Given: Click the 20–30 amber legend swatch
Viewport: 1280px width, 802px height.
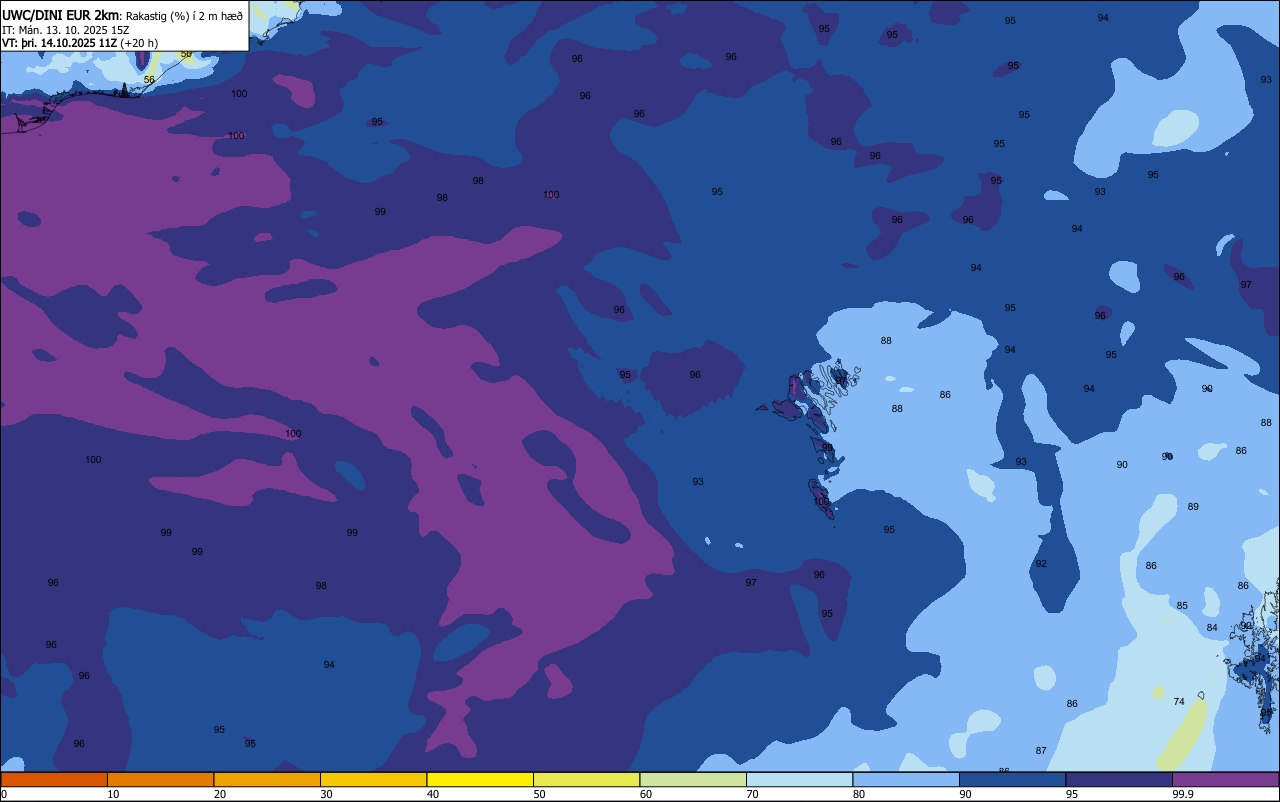Looking at the screenshot, I should (x=267, y=779).
